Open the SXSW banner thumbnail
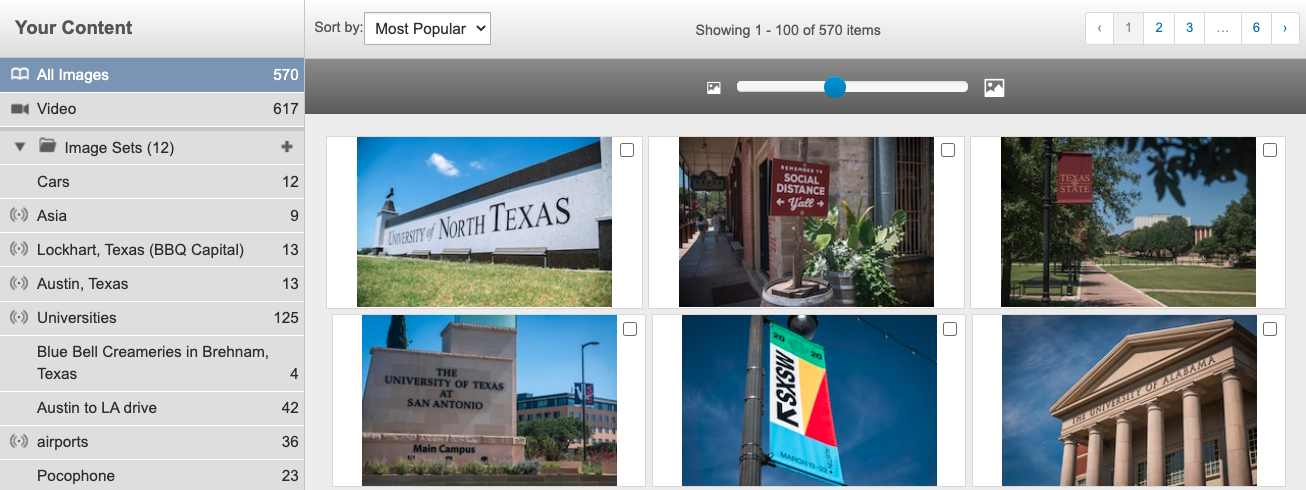 [x=809, y=401]
